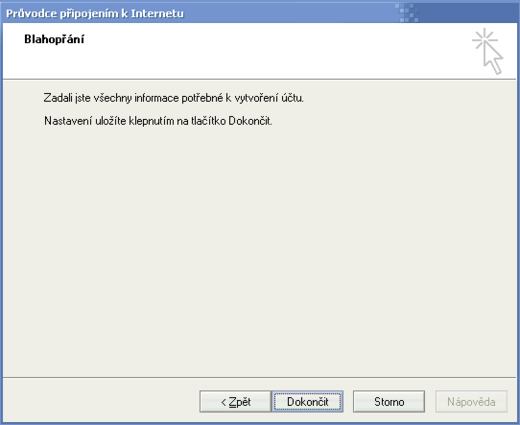Go back with the Zpět button
Viewport: 520px width, 425px height.
pyautogui.click(x=235, y=402)
